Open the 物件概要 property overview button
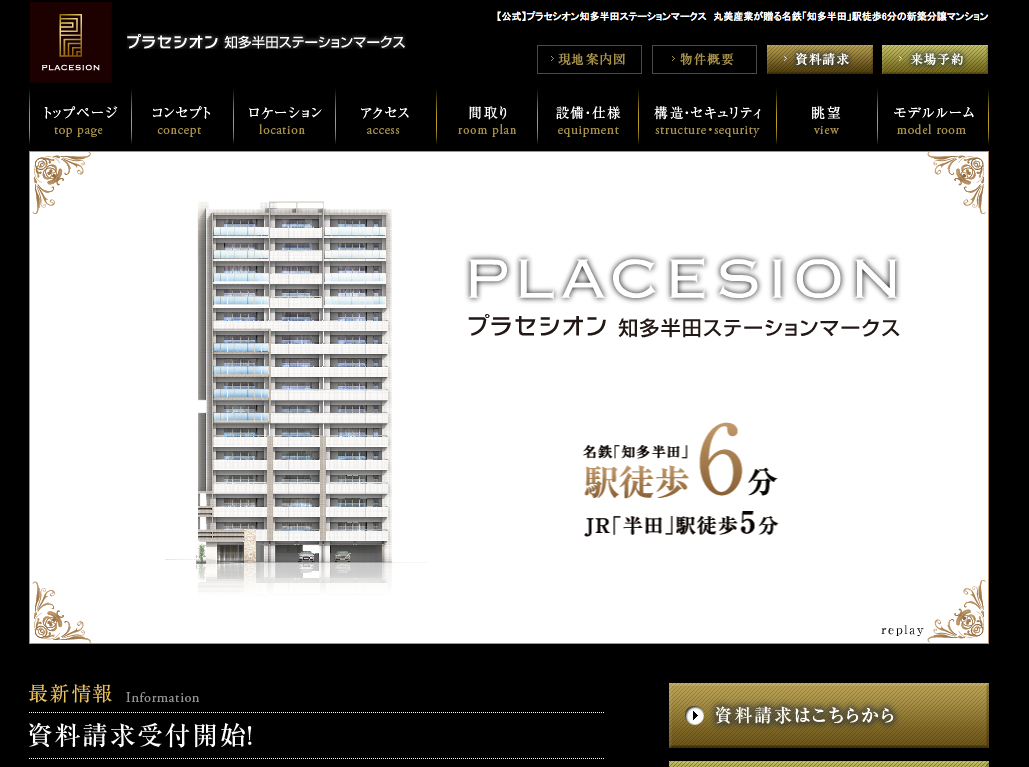1029x767 pixels. click(x=704, y=60)
